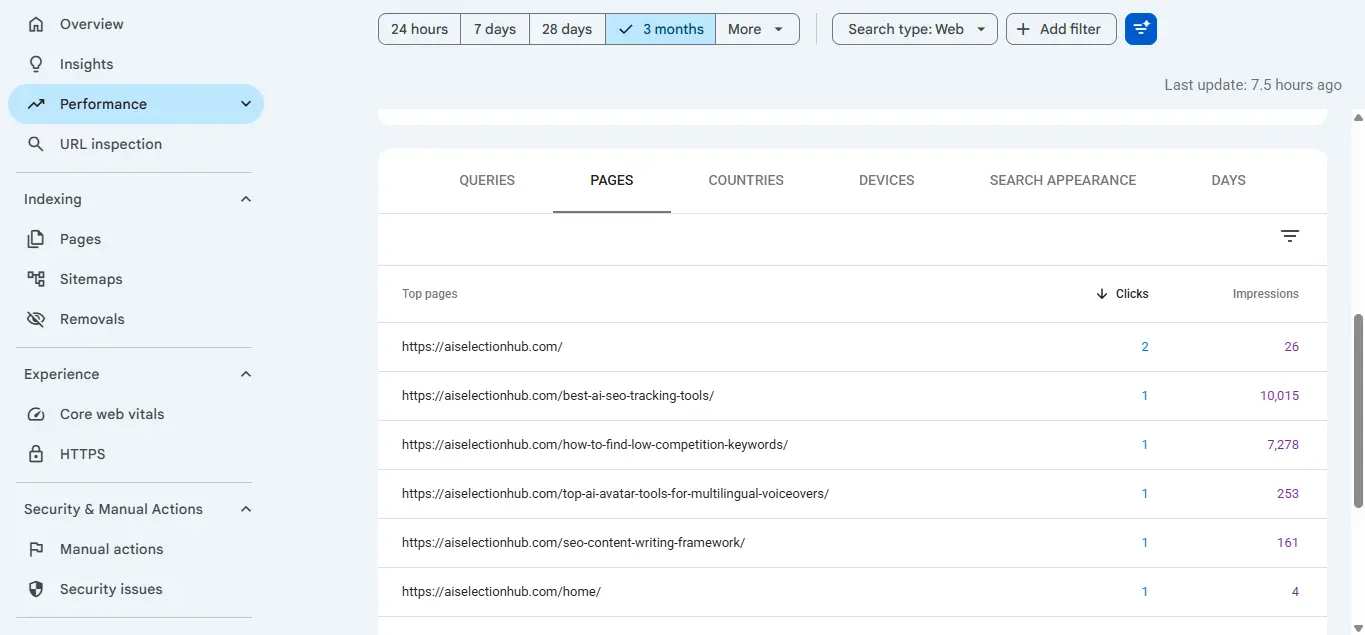Viewport: 1365px width, 635px height.
Task: Expand the Performance menu chevron
Action: click(246, 104)
